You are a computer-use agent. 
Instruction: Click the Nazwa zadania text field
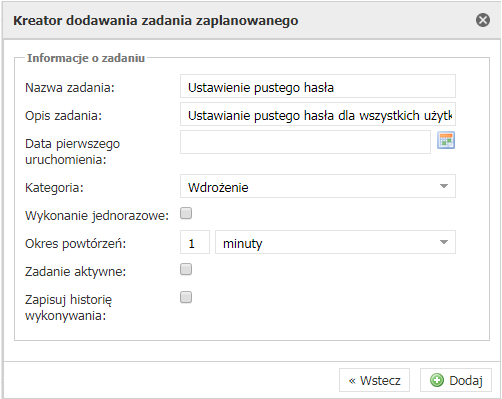point(318,86)
